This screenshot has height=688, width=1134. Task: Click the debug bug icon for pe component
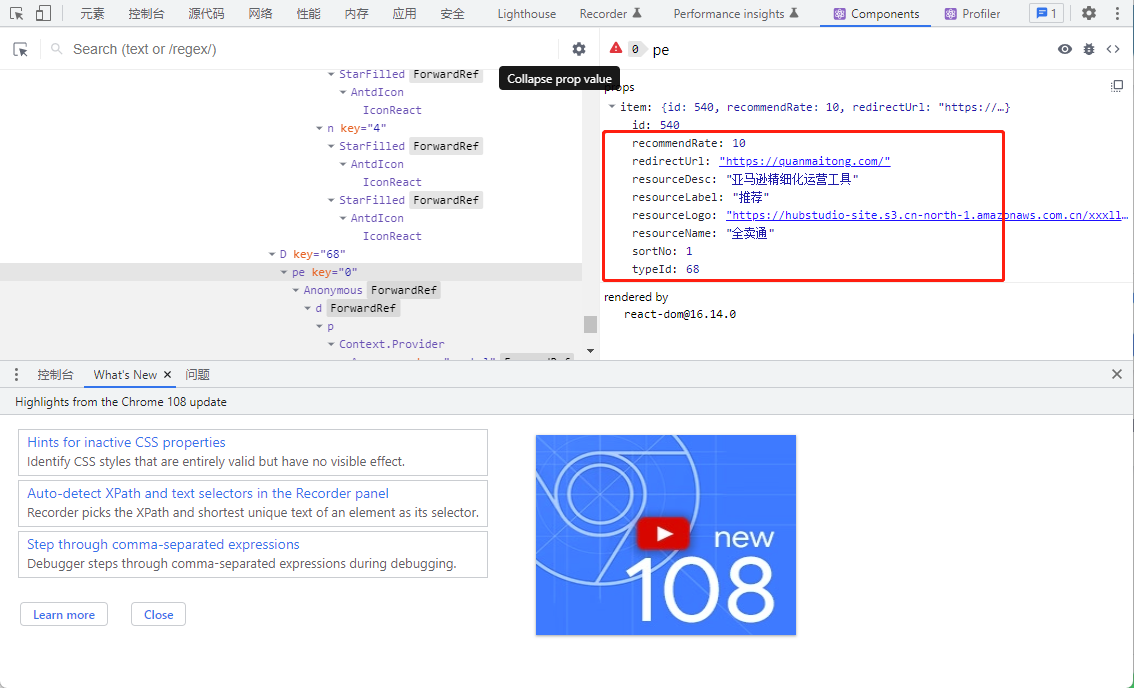(1088, 49)
